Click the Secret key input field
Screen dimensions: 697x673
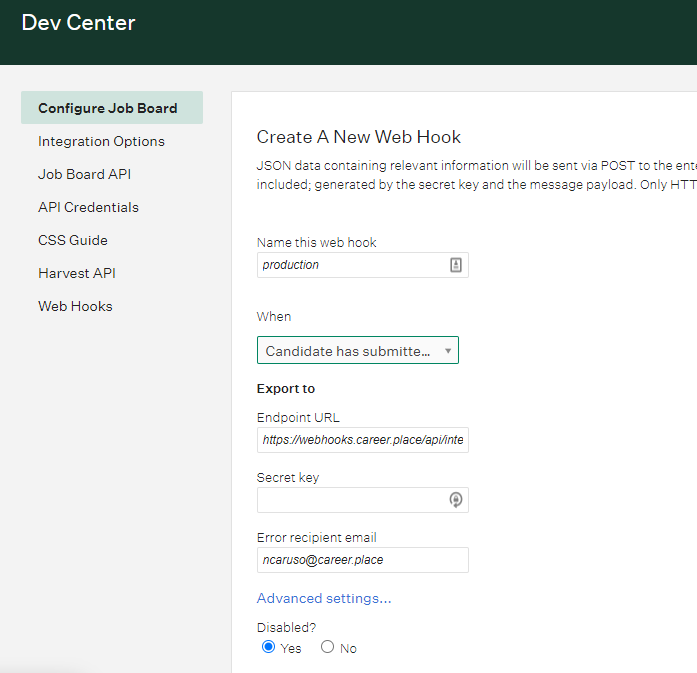tap(363, 500)
